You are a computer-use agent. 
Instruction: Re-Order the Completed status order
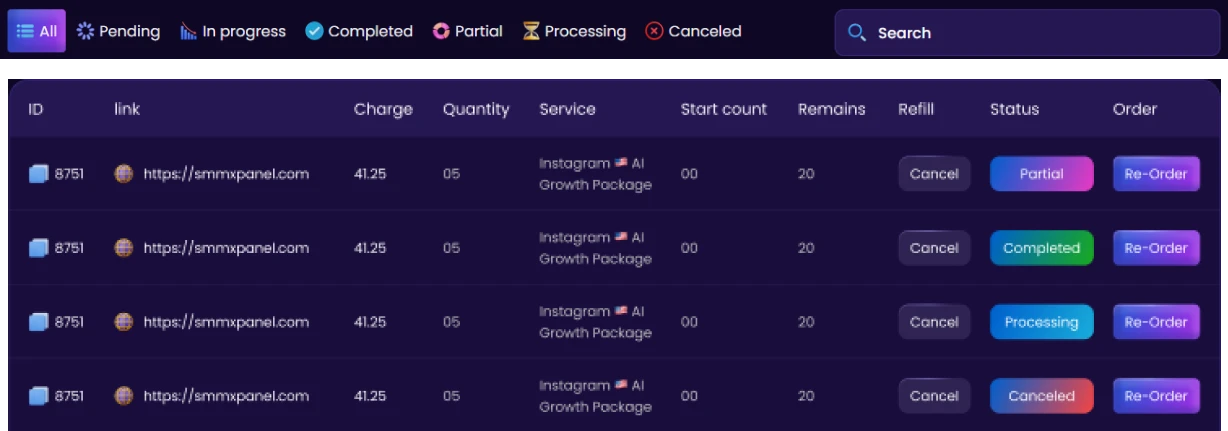tap(1156, 248)
